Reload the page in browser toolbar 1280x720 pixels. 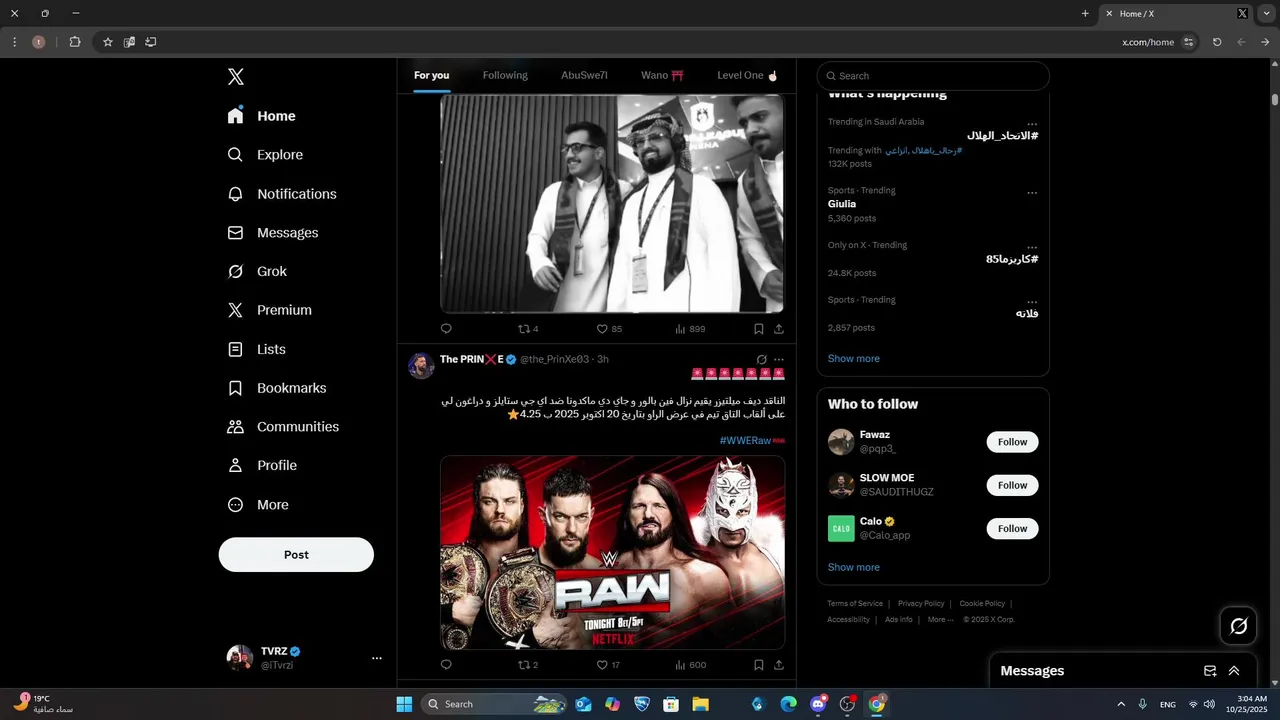click(1217, 42)
